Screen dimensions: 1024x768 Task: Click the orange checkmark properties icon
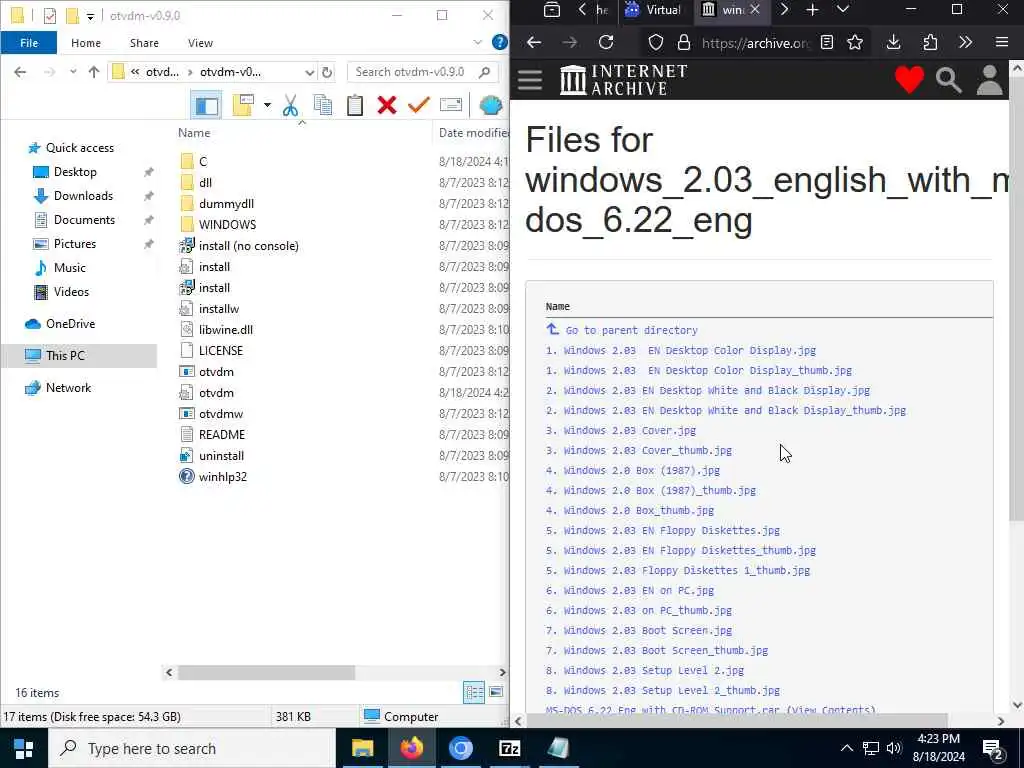(419, 104)
